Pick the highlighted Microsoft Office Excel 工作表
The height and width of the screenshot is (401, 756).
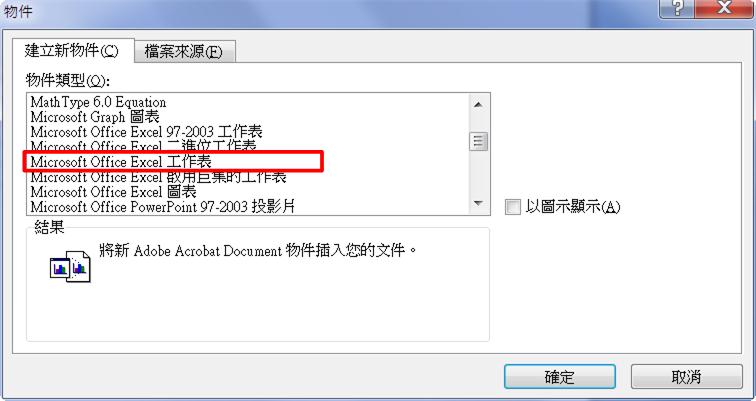coord(248,161)
